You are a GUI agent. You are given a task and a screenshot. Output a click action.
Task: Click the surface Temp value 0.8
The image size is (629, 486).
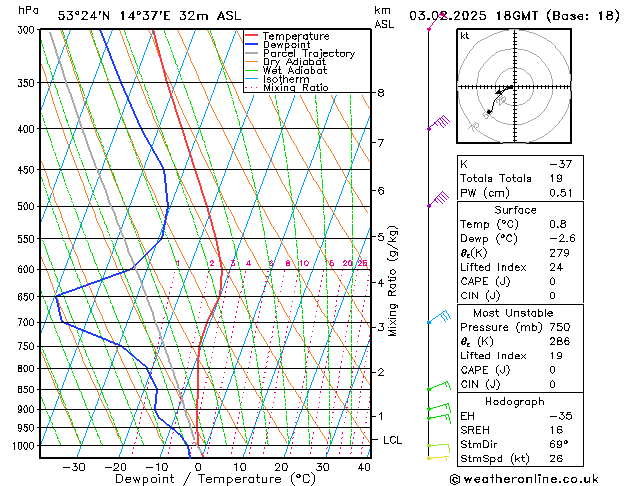click(558, 224)
